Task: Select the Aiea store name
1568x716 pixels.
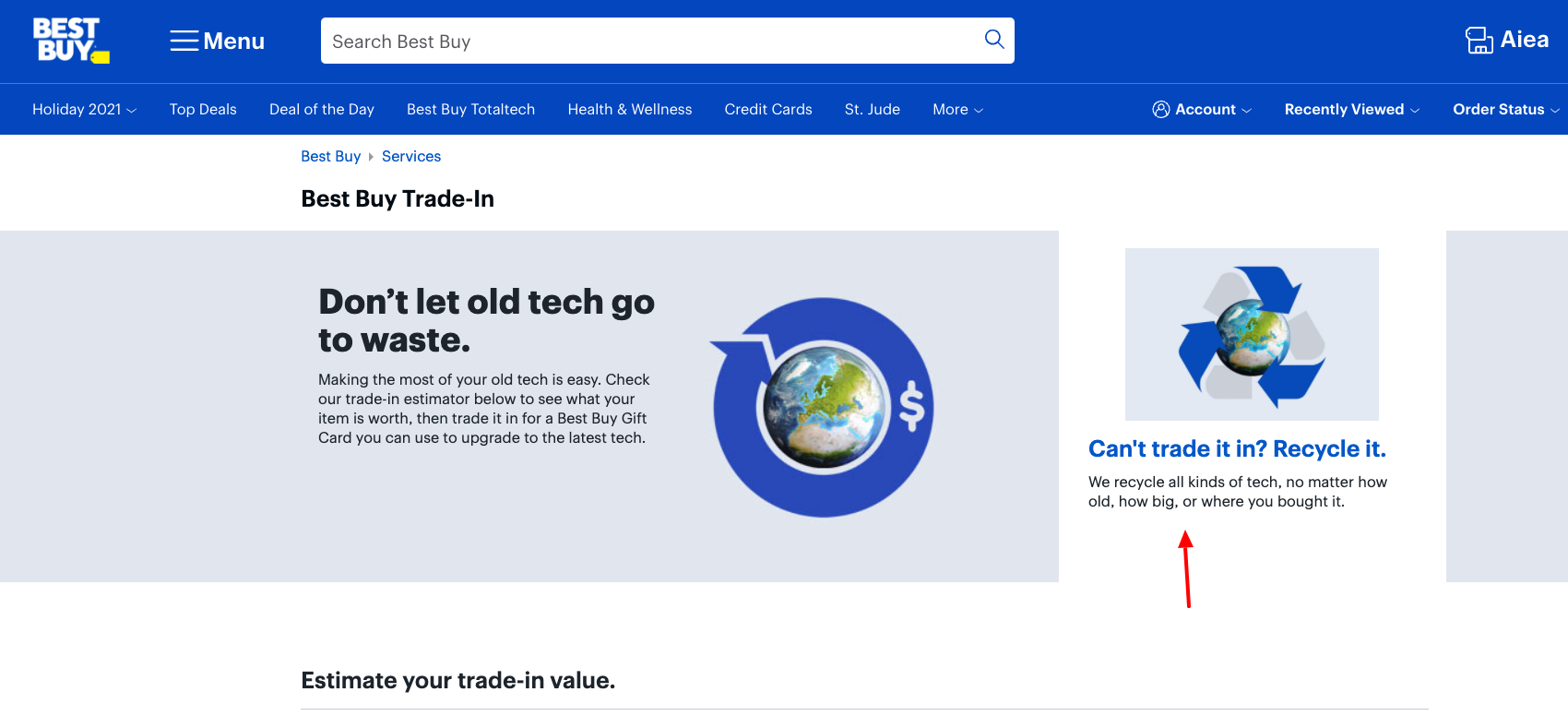Action: pyautogui.click(x=1524, y=40)
